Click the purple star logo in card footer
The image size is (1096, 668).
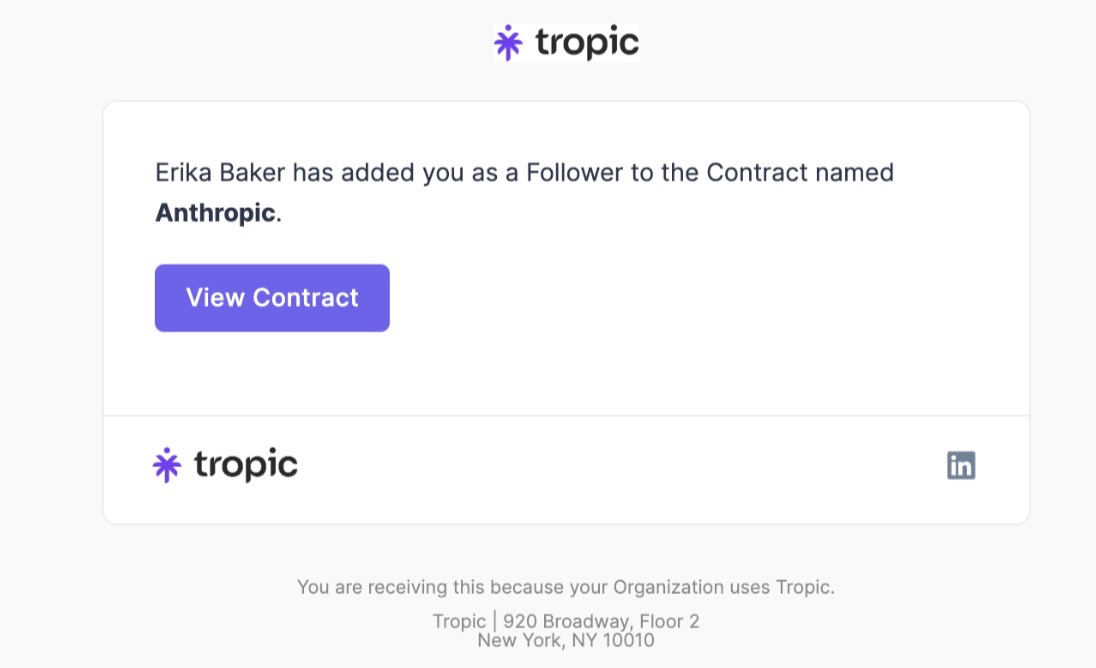coord(166,465)
